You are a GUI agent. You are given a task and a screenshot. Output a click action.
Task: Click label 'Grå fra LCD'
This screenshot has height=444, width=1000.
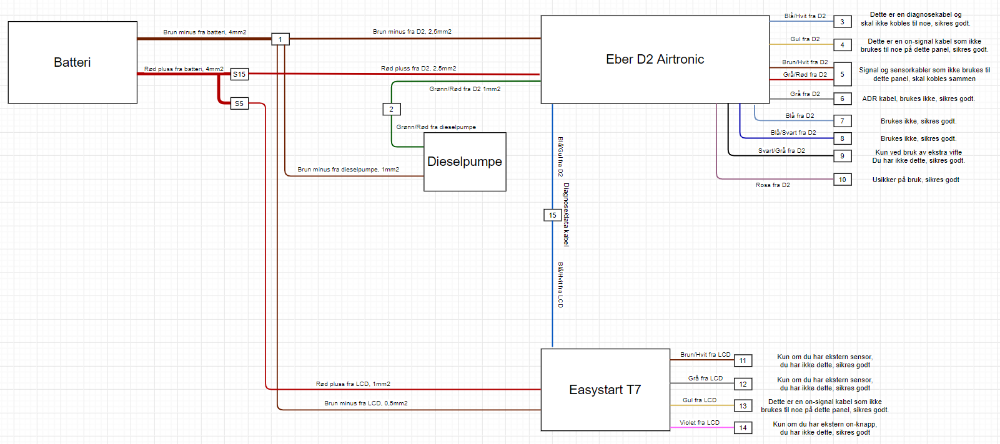point(704,378)
